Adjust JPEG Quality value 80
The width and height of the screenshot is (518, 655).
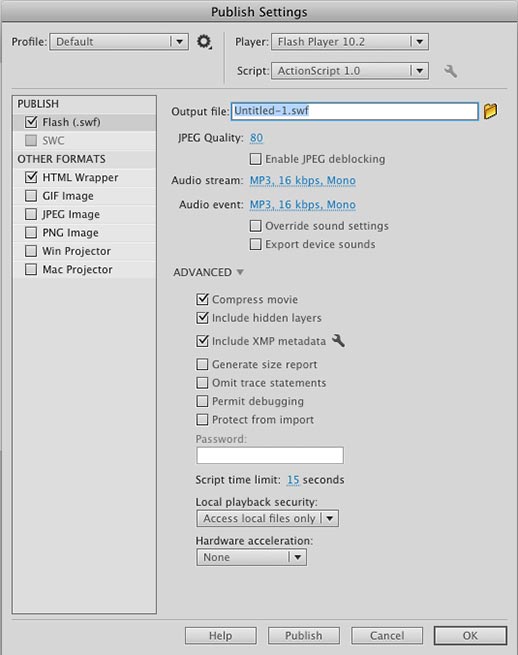tap(256, 138)
